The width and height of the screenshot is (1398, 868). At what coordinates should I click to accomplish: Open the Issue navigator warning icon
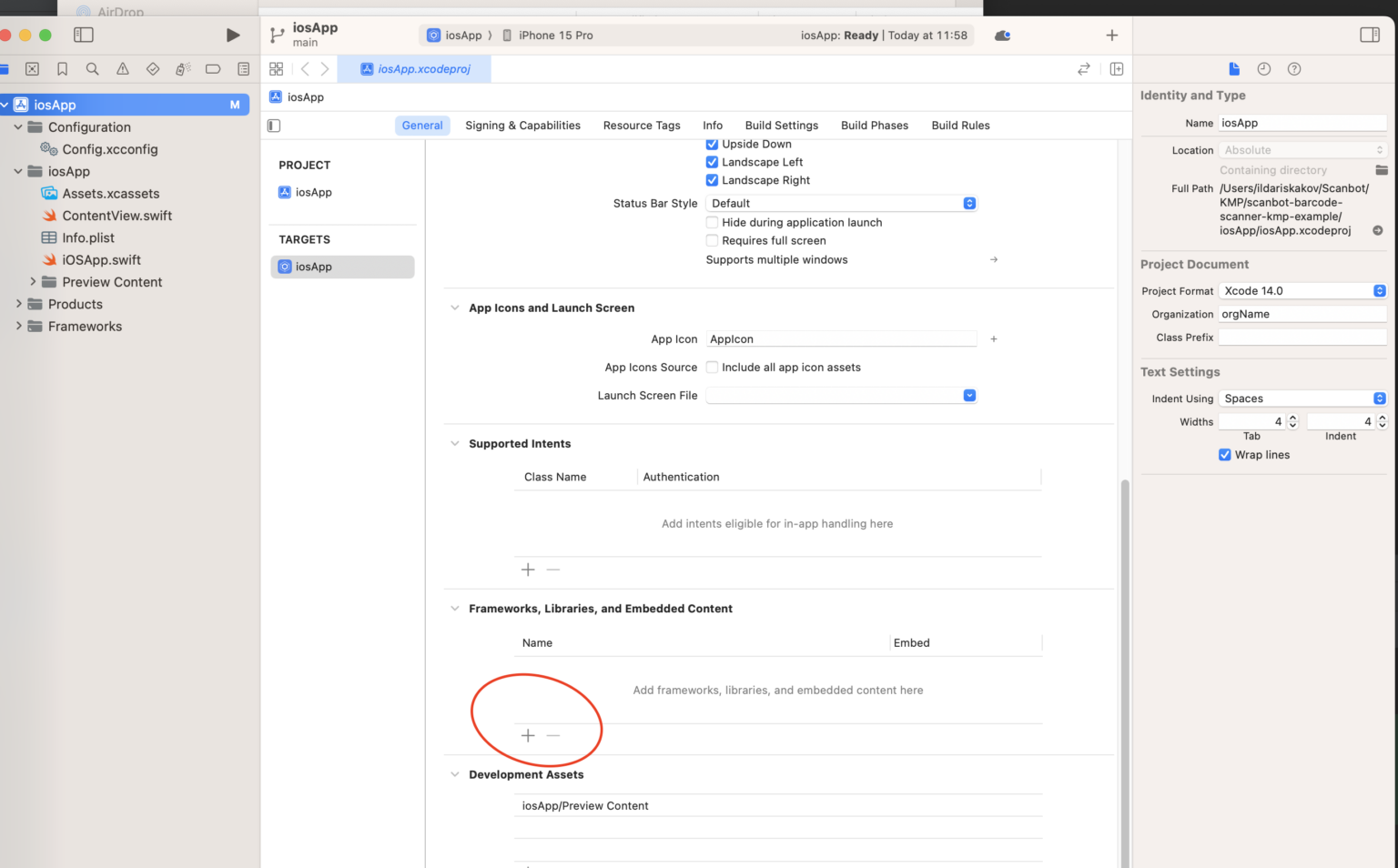122,68
